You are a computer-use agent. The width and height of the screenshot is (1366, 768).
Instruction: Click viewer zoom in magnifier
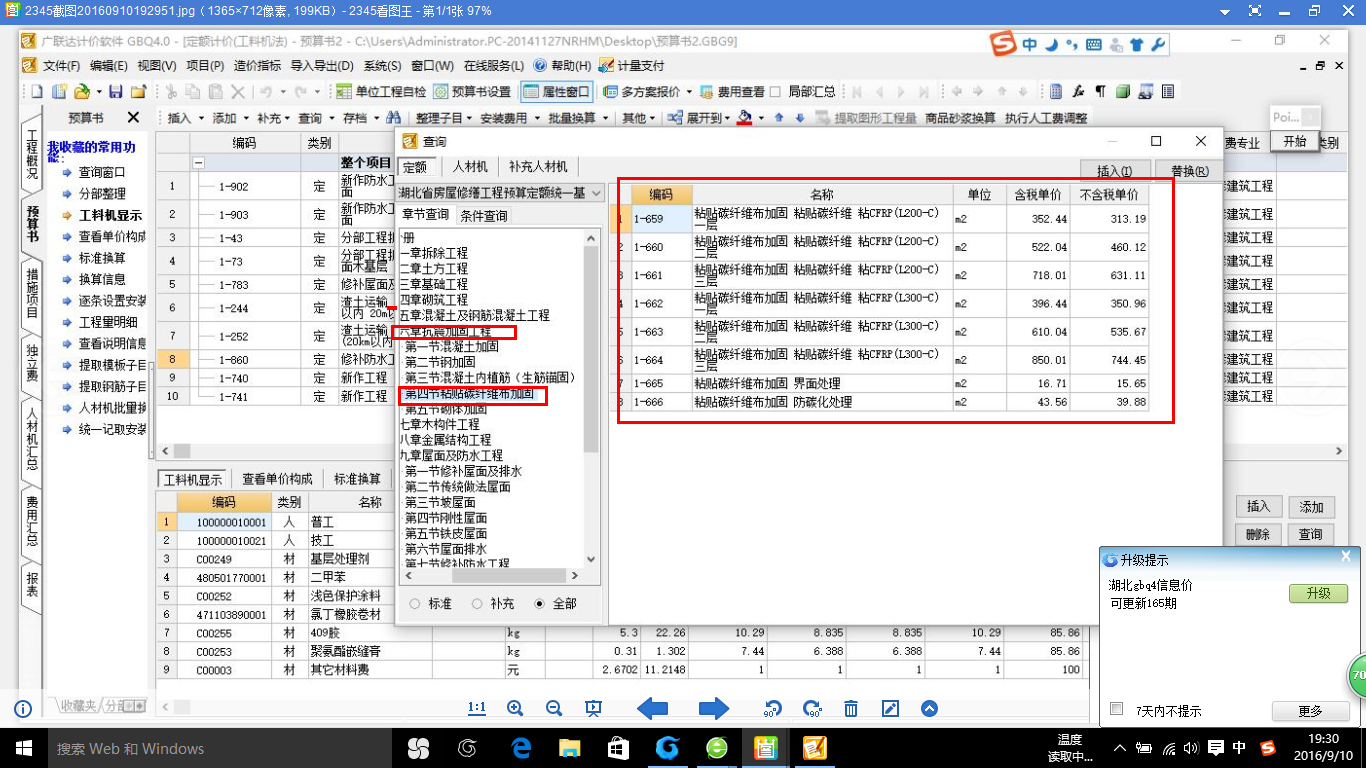click(515, 708)
